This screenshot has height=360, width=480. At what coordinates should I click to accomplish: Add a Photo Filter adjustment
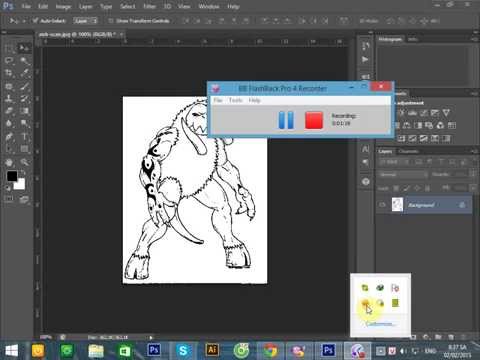(429, 125)
